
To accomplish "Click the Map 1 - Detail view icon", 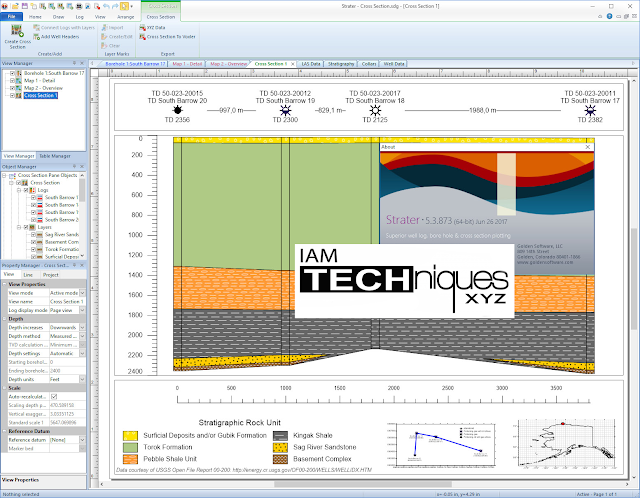I will coord(19,80).
